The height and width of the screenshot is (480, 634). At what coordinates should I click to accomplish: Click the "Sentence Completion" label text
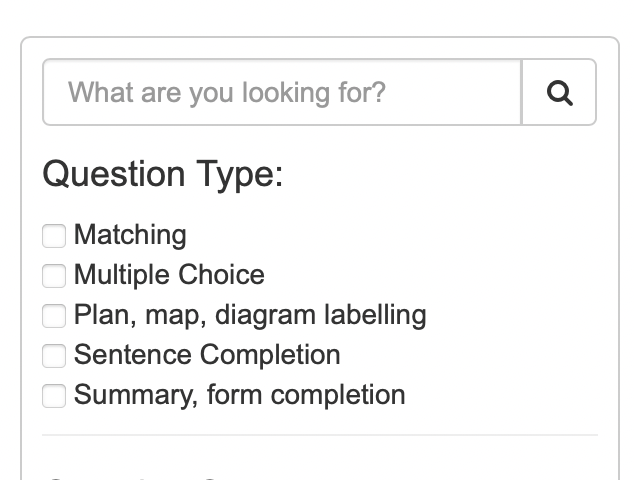click(207, 355)
